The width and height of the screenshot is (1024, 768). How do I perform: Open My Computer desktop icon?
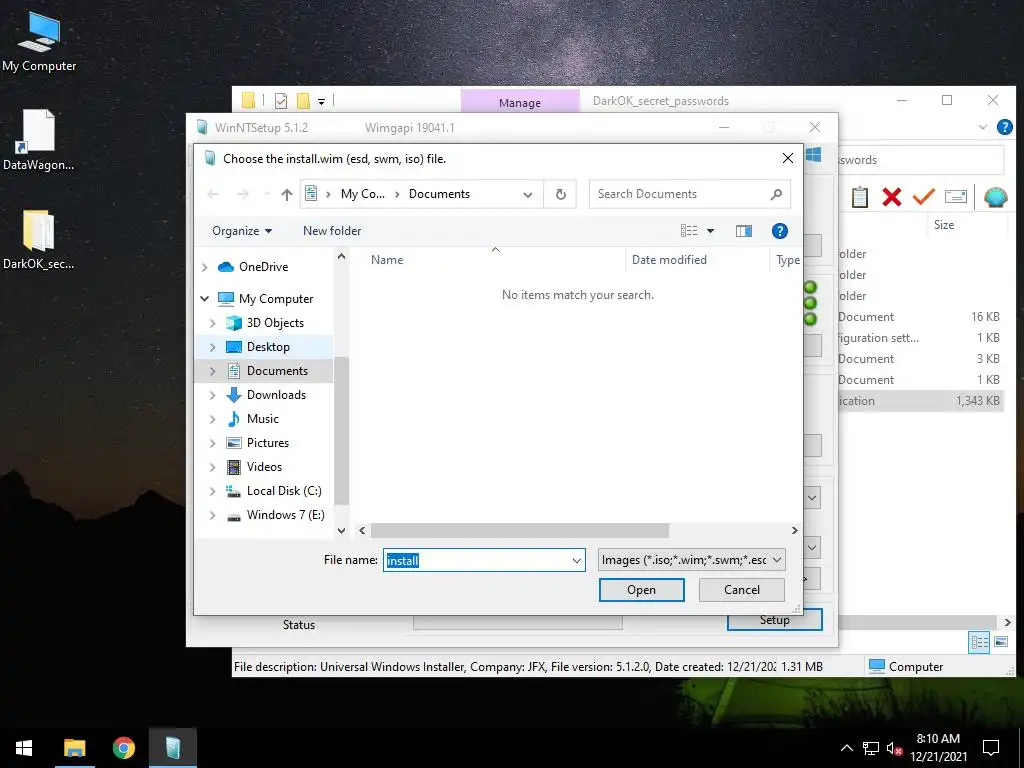click(39, 41)
